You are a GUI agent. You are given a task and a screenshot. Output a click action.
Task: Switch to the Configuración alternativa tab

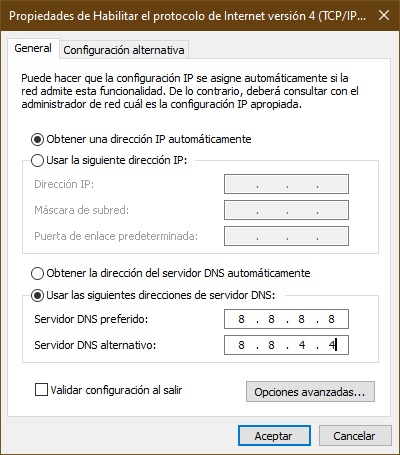124,50
